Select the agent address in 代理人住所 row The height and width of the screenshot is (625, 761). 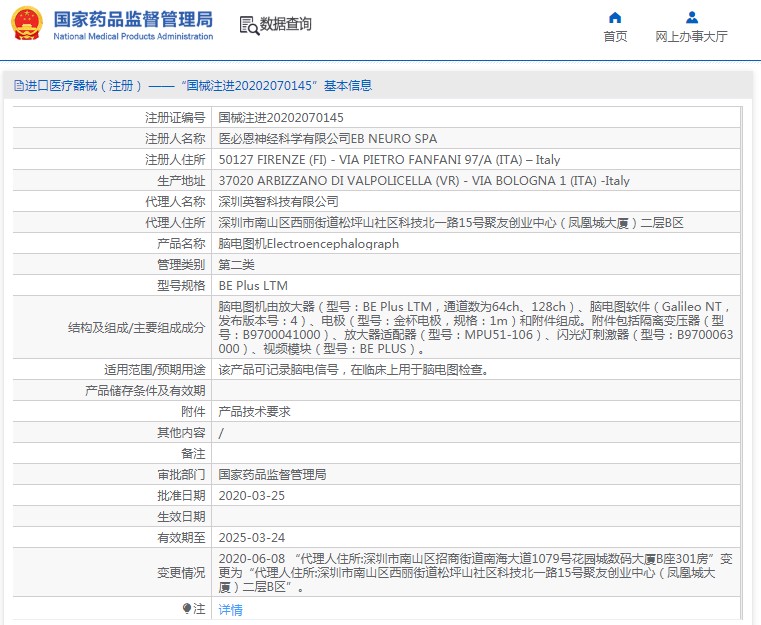pos(451,223)
